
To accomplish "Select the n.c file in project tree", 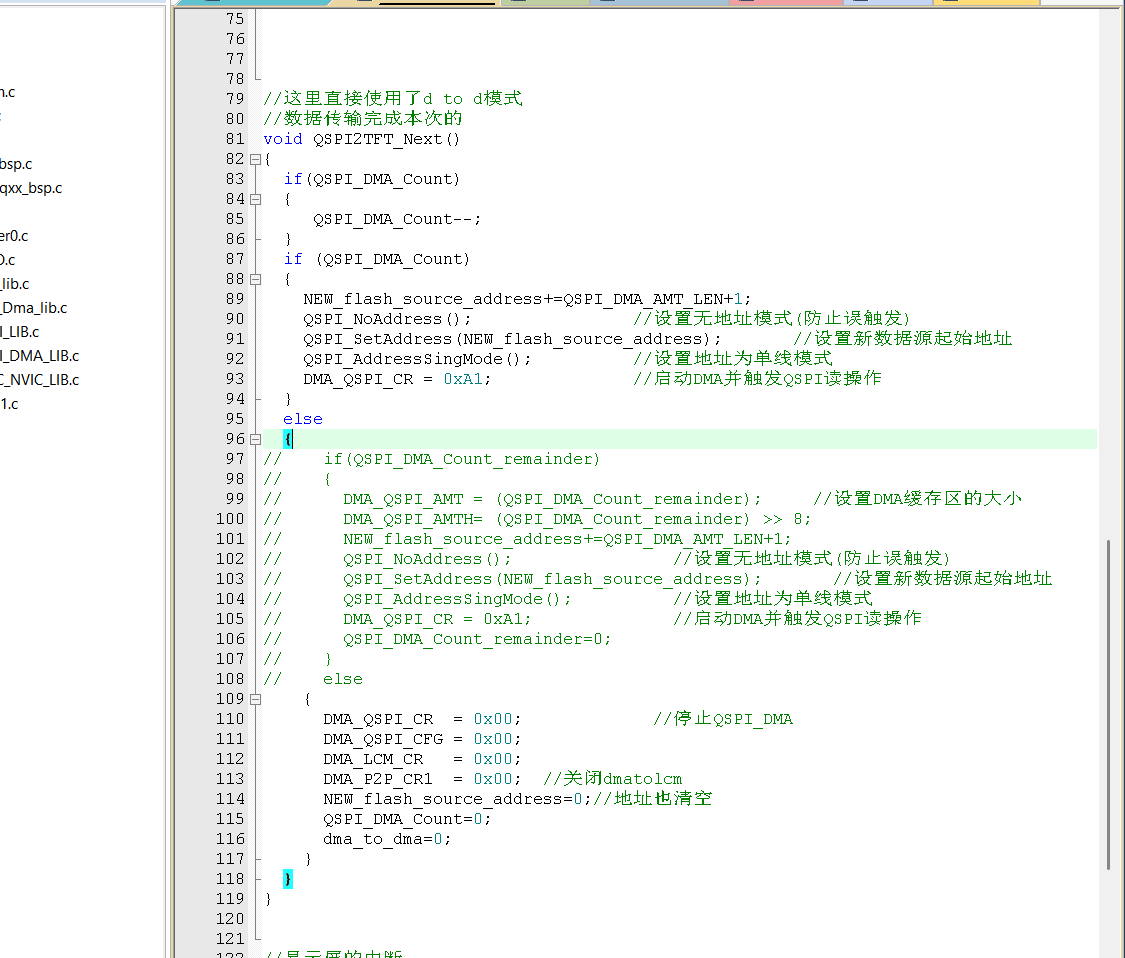I will point(7,93).
